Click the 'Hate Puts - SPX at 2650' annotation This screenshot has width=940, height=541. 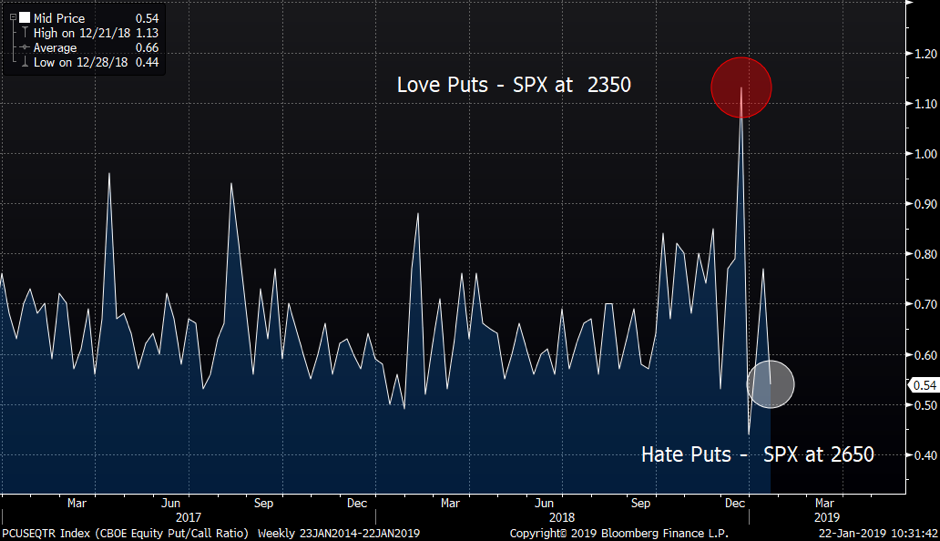(758, 454)
